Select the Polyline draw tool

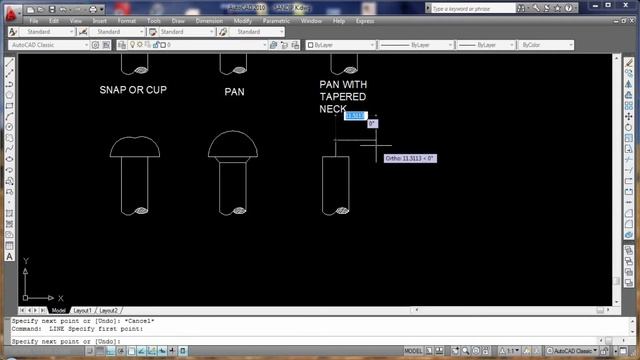coord(10,84)
